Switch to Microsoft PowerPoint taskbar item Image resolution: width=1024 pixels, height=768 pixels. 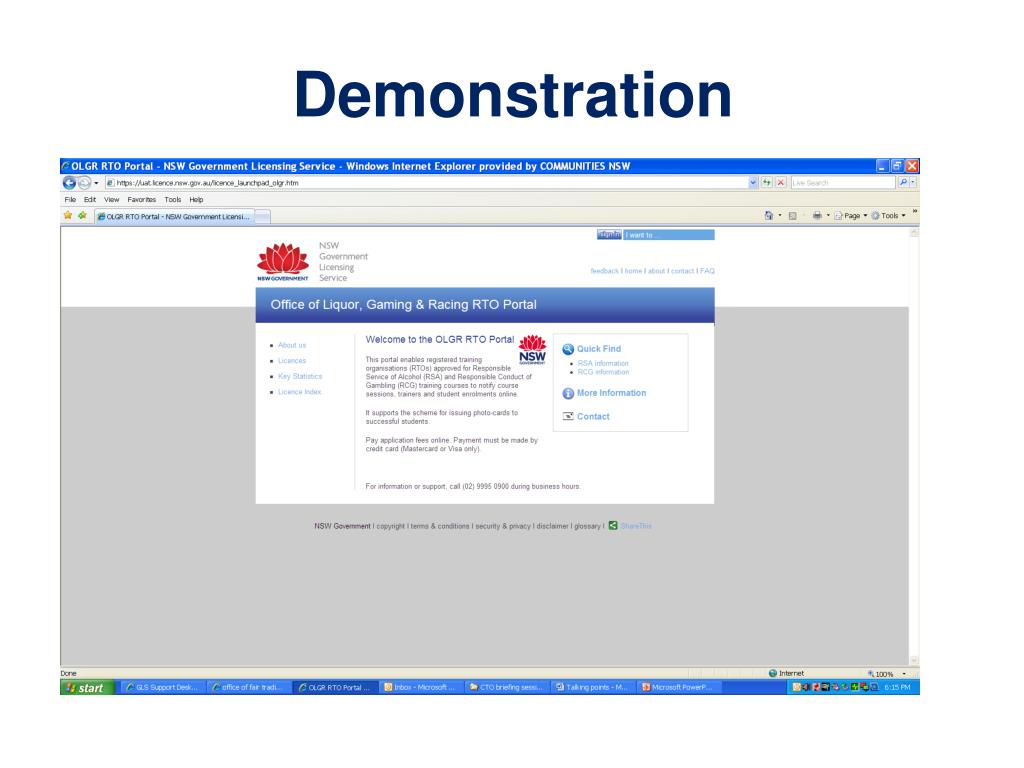click(x=679, y=687)
